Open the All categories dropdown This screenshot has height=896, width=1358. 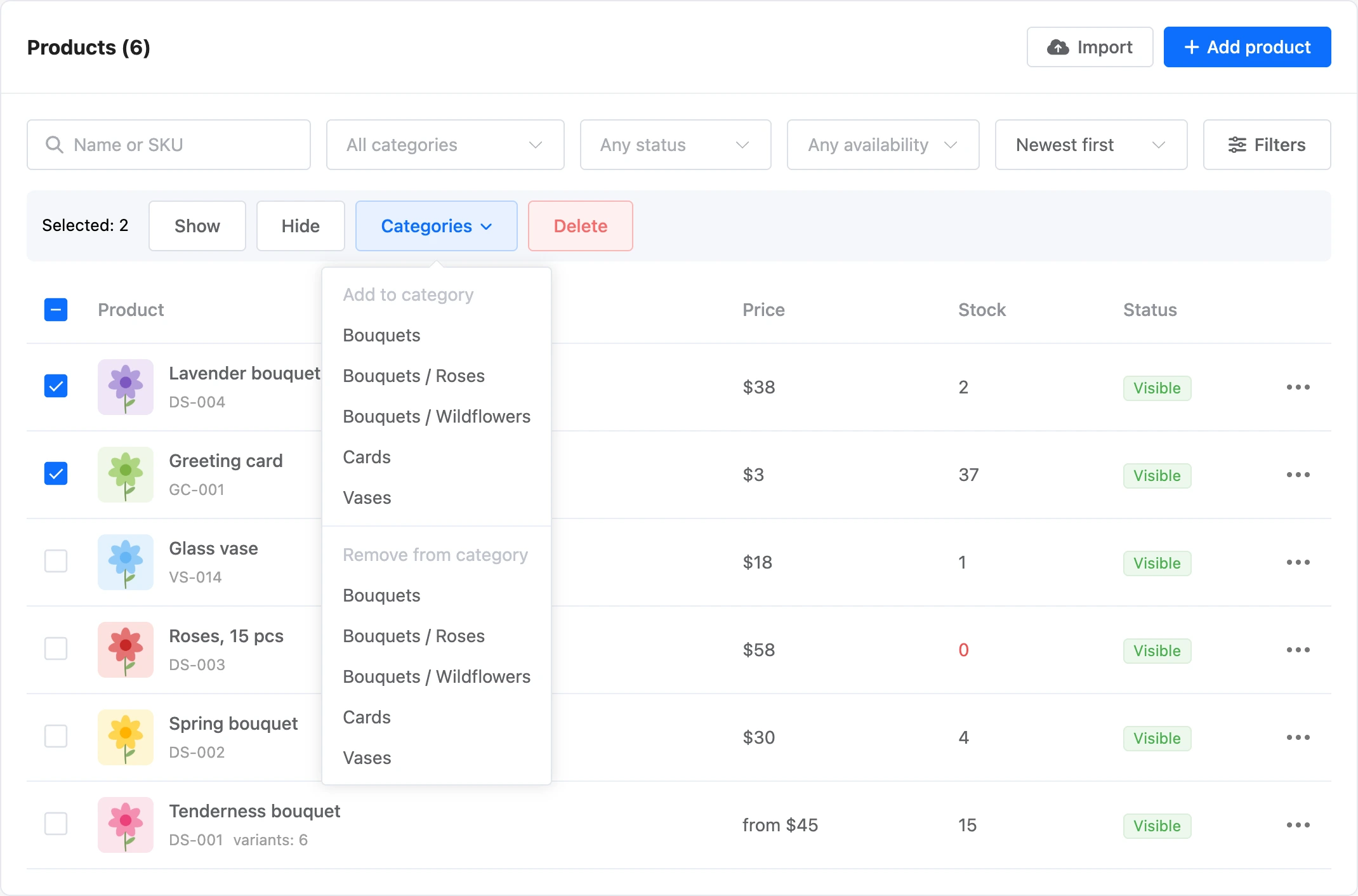(445, 145)
